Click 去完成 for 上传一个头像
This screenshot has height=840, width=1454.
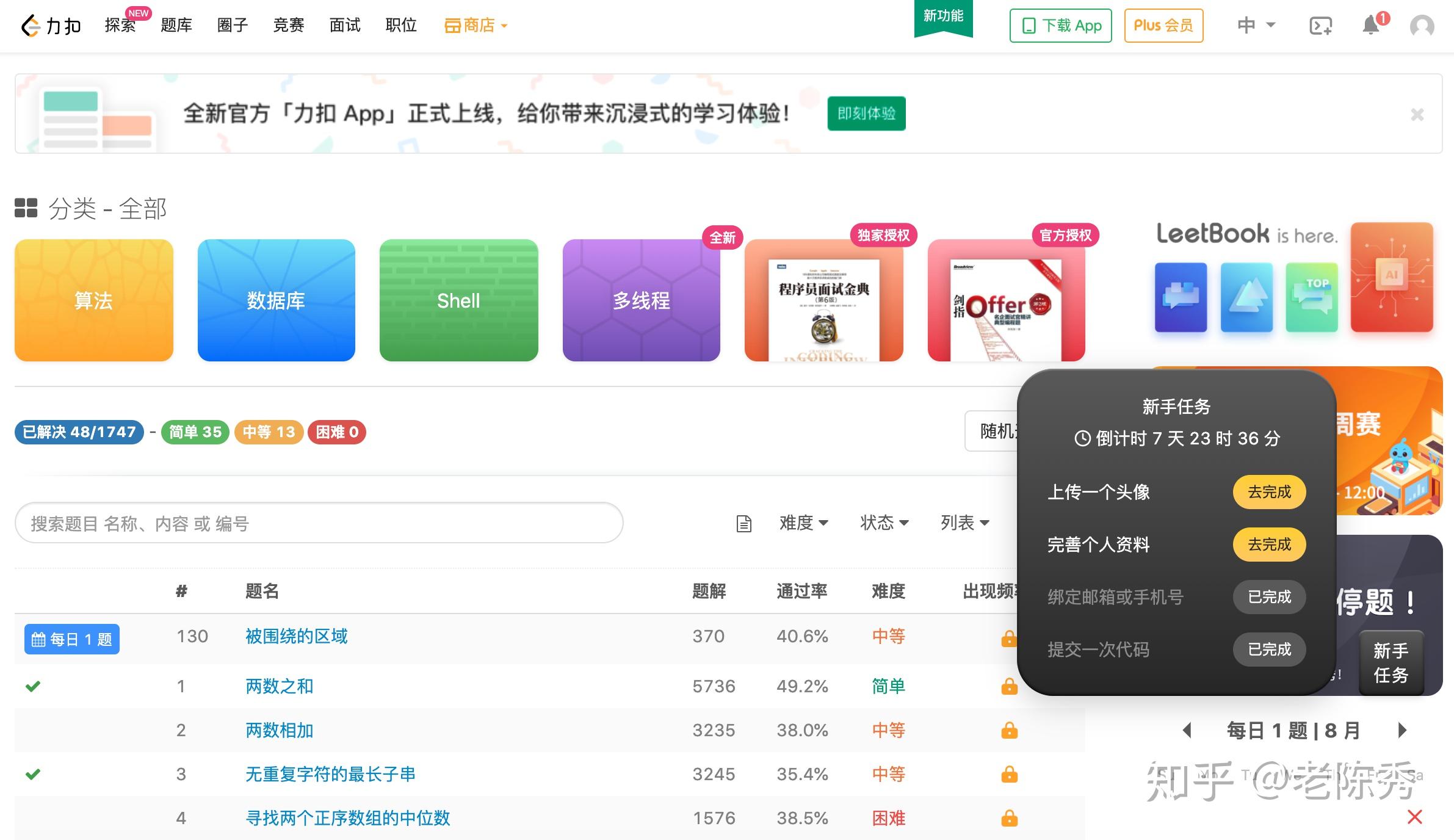(x=1269, y=492)
